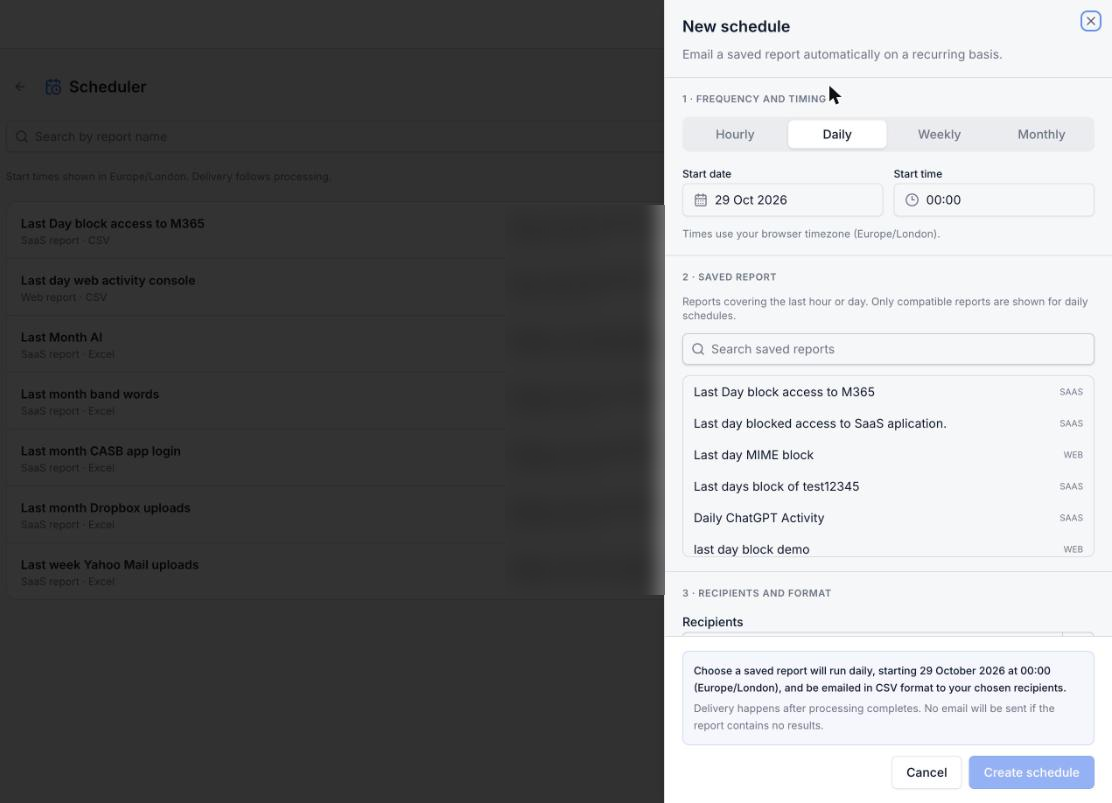Click the Create schedule button

click(x=1031, y=772)
